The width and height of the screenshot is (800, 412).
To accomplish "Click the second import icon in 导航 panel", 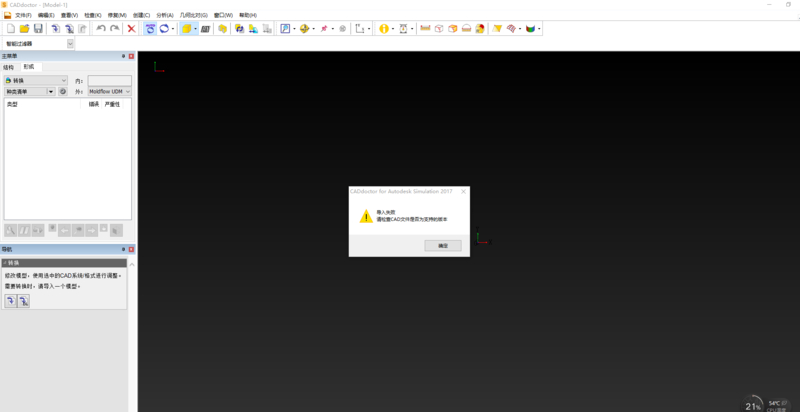I will pos(23,301).
